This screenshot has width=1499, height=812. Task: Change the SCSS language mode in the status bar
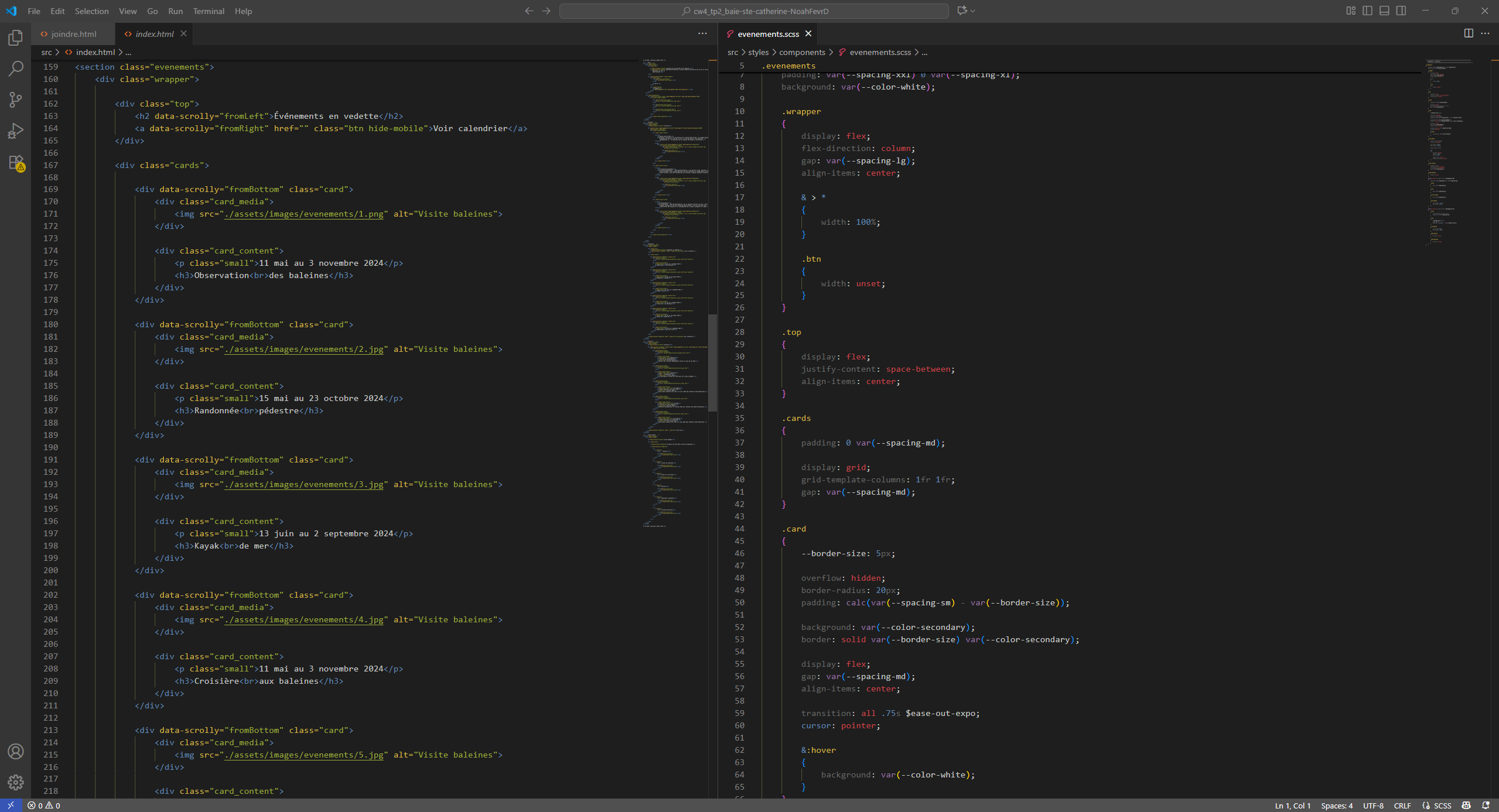(x=1442, y=806)
